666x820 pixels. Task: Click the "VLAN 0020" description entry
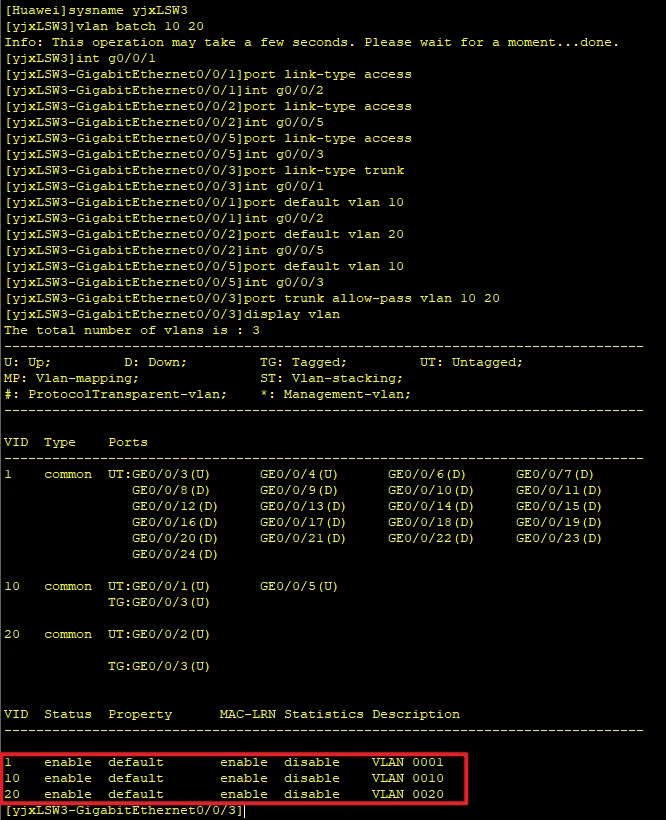point(407,794)
